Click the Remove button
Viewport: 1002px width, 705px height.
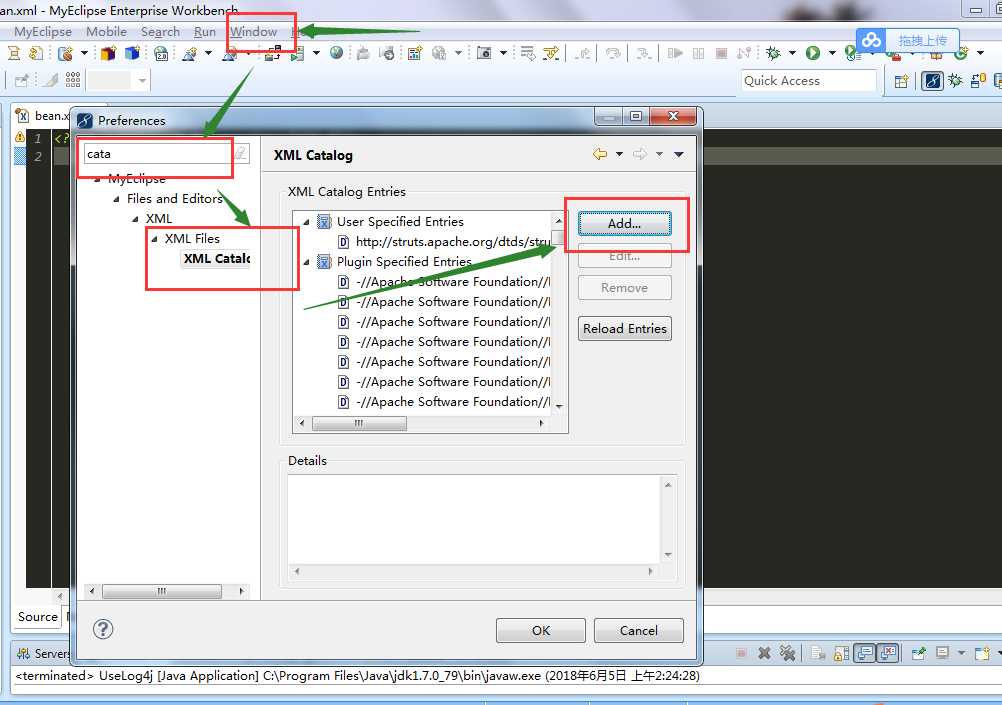624,288
